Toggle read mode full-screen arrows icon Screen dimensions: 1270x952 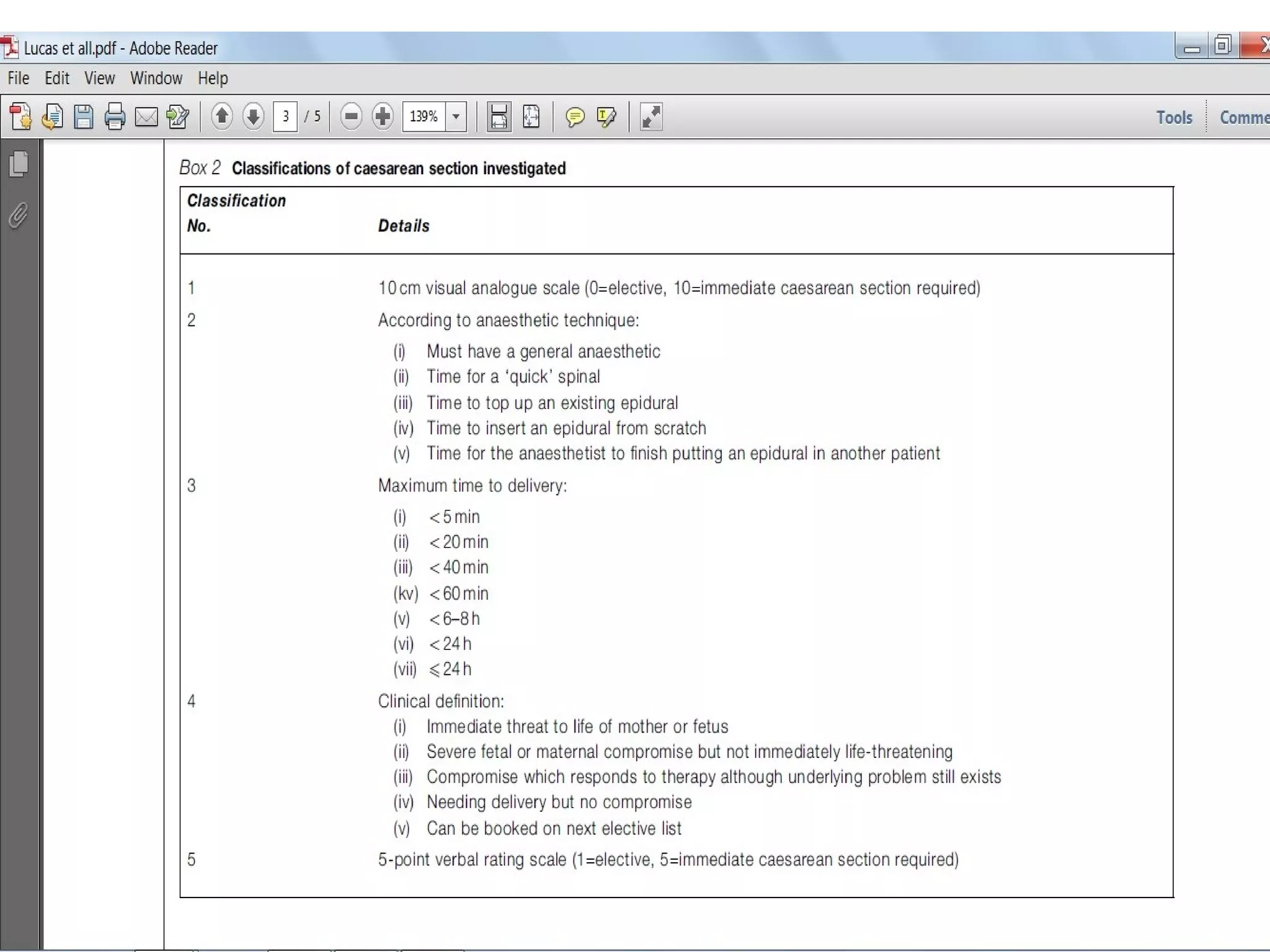(x=651, y=117)
